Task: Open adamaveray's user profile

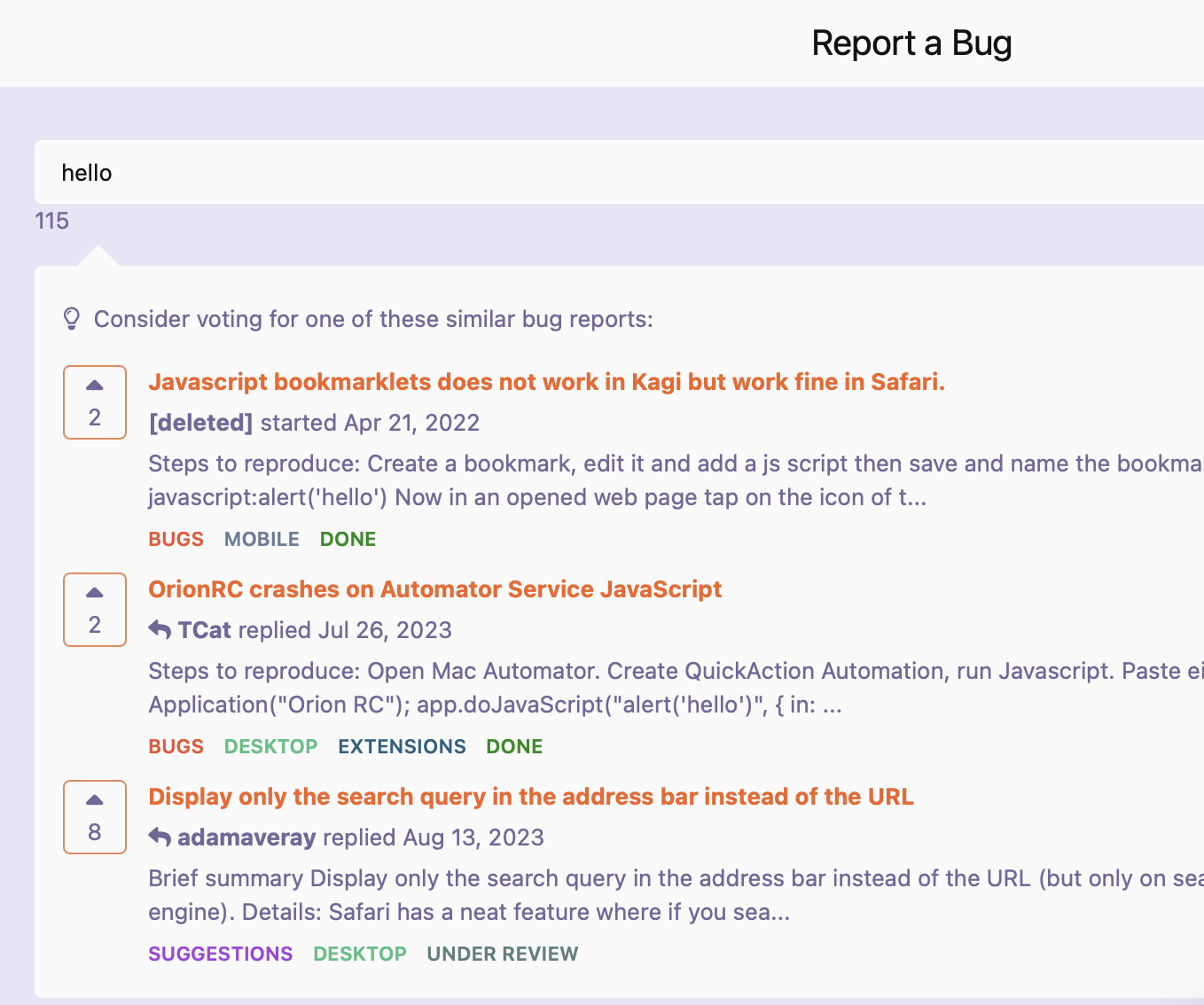Action: 246,837
